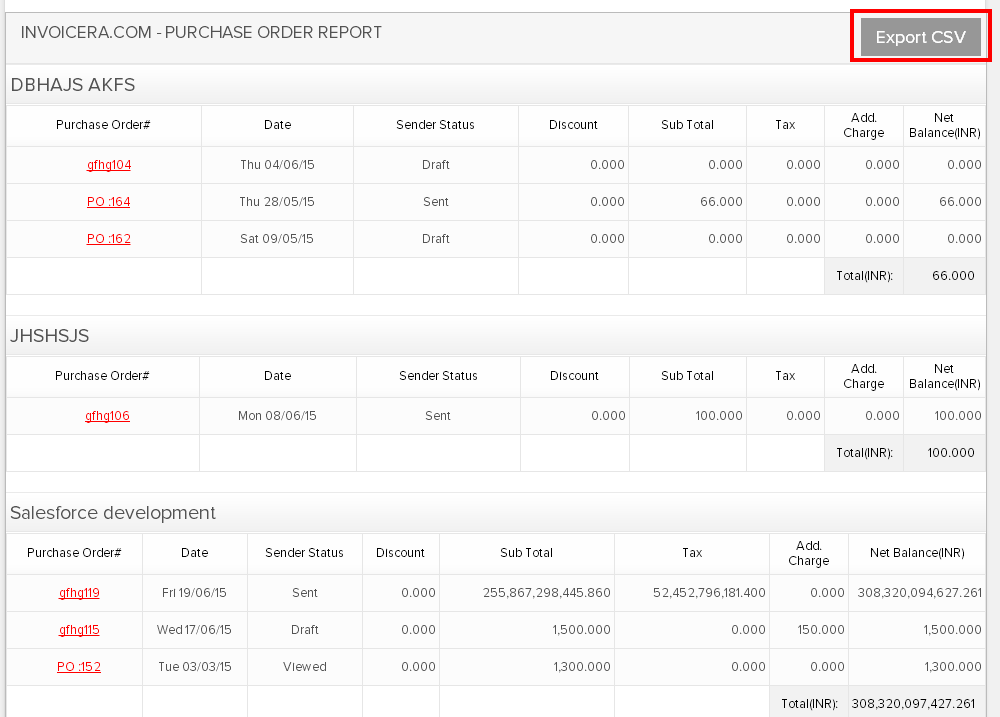Click Date header in DBHAJS AKFS table
This screenshot has height=717, width=1000.
click(x=277, y=125)
